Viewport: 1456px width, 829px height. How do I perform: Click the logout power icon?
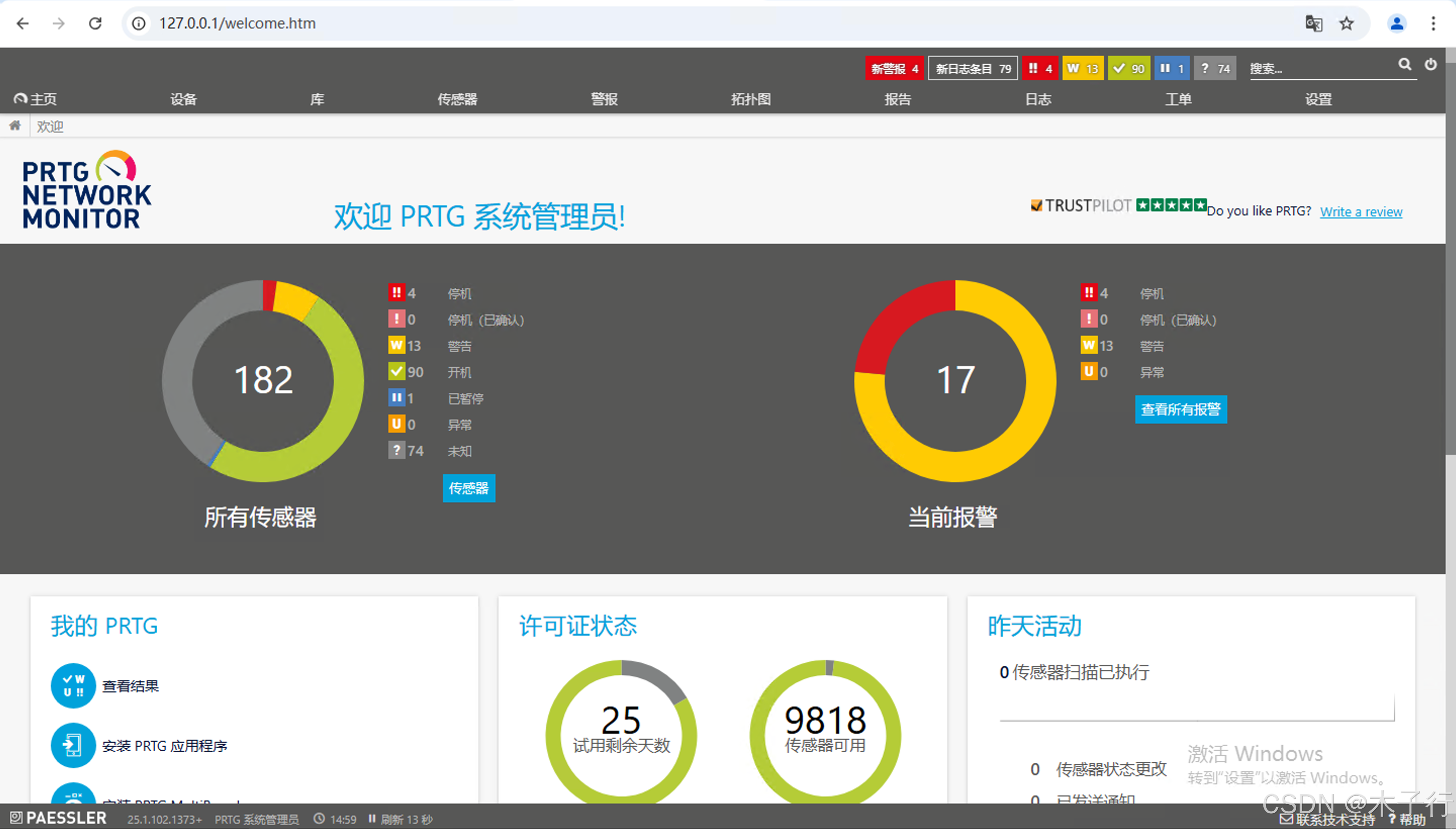point(1430,64)
